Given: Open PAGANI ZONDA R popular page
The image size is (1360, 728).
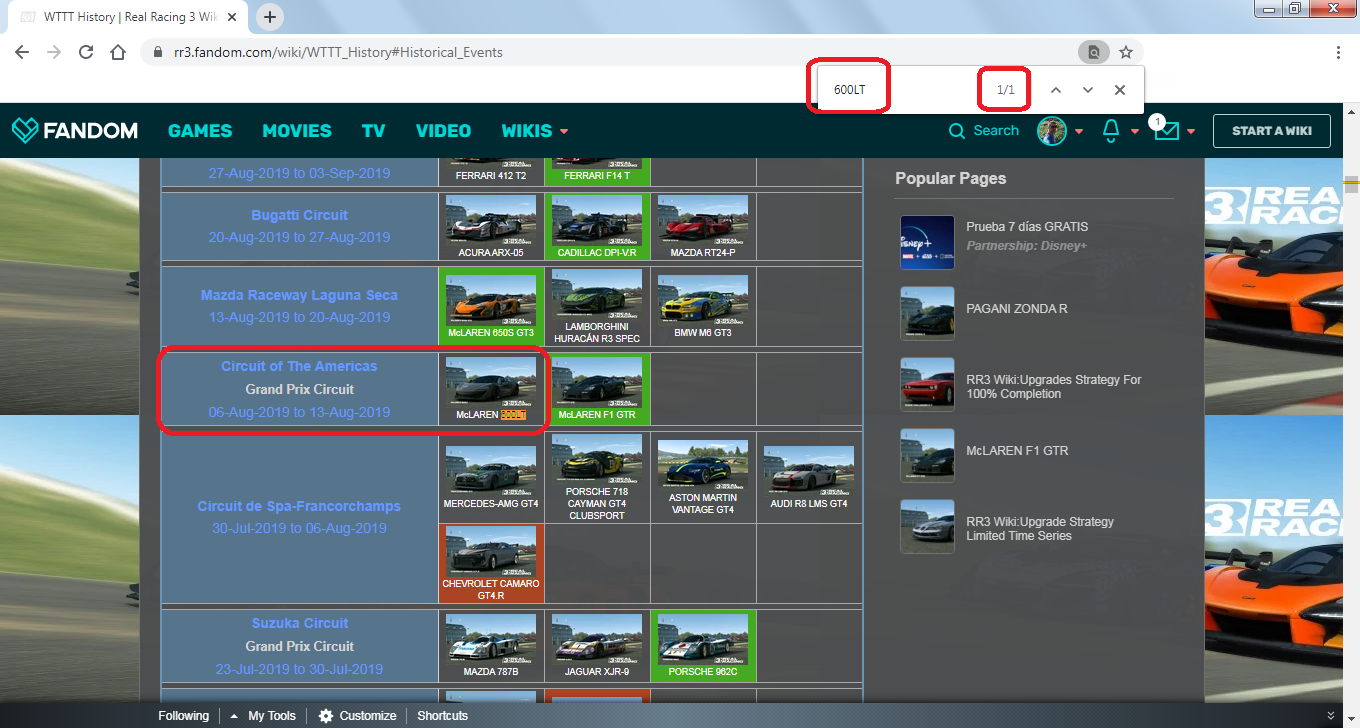Looking at the screenshot, I should [x=1017, y=309].
